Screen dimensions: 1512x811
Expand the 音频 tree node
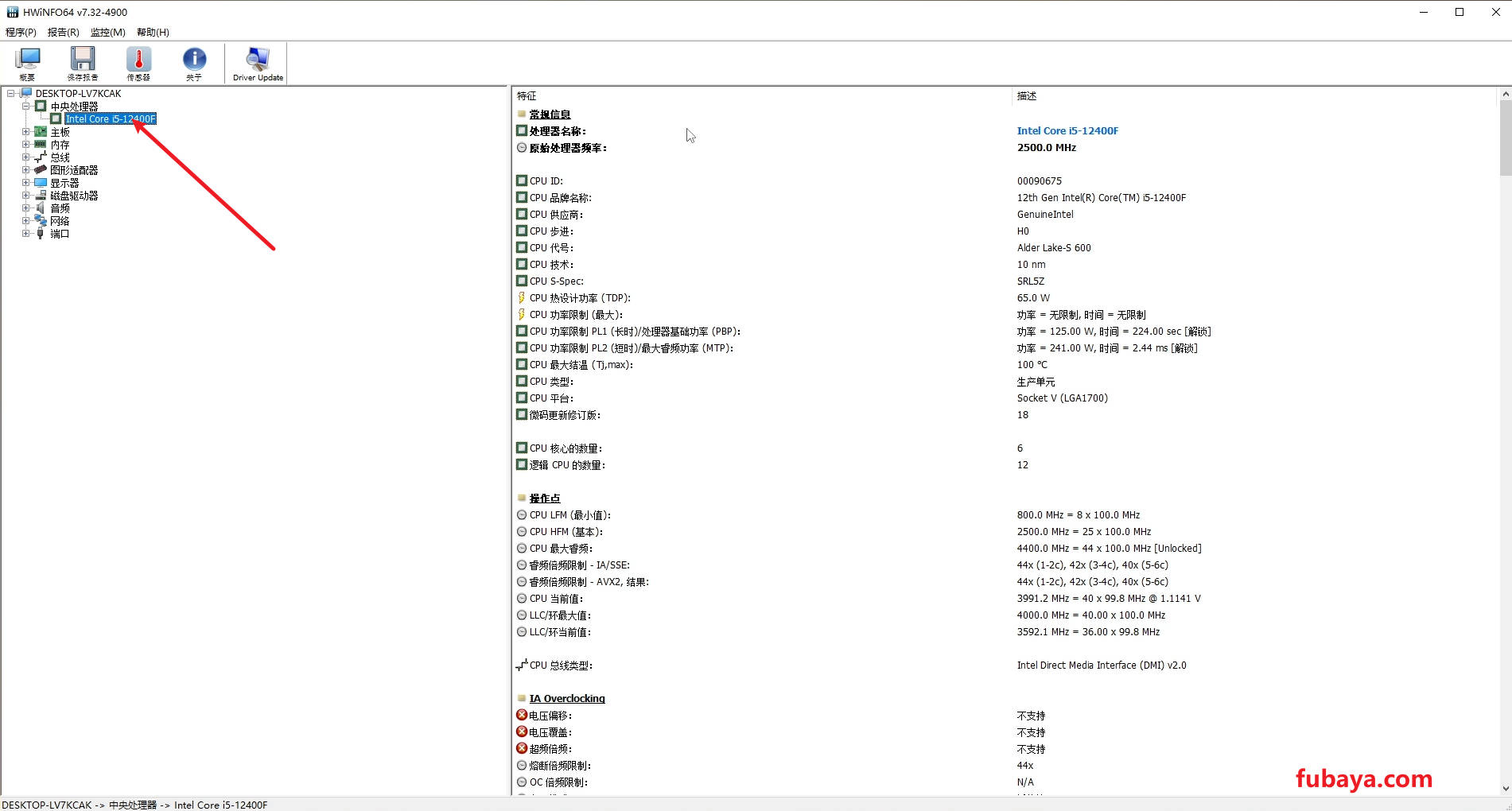coord(25,208)
